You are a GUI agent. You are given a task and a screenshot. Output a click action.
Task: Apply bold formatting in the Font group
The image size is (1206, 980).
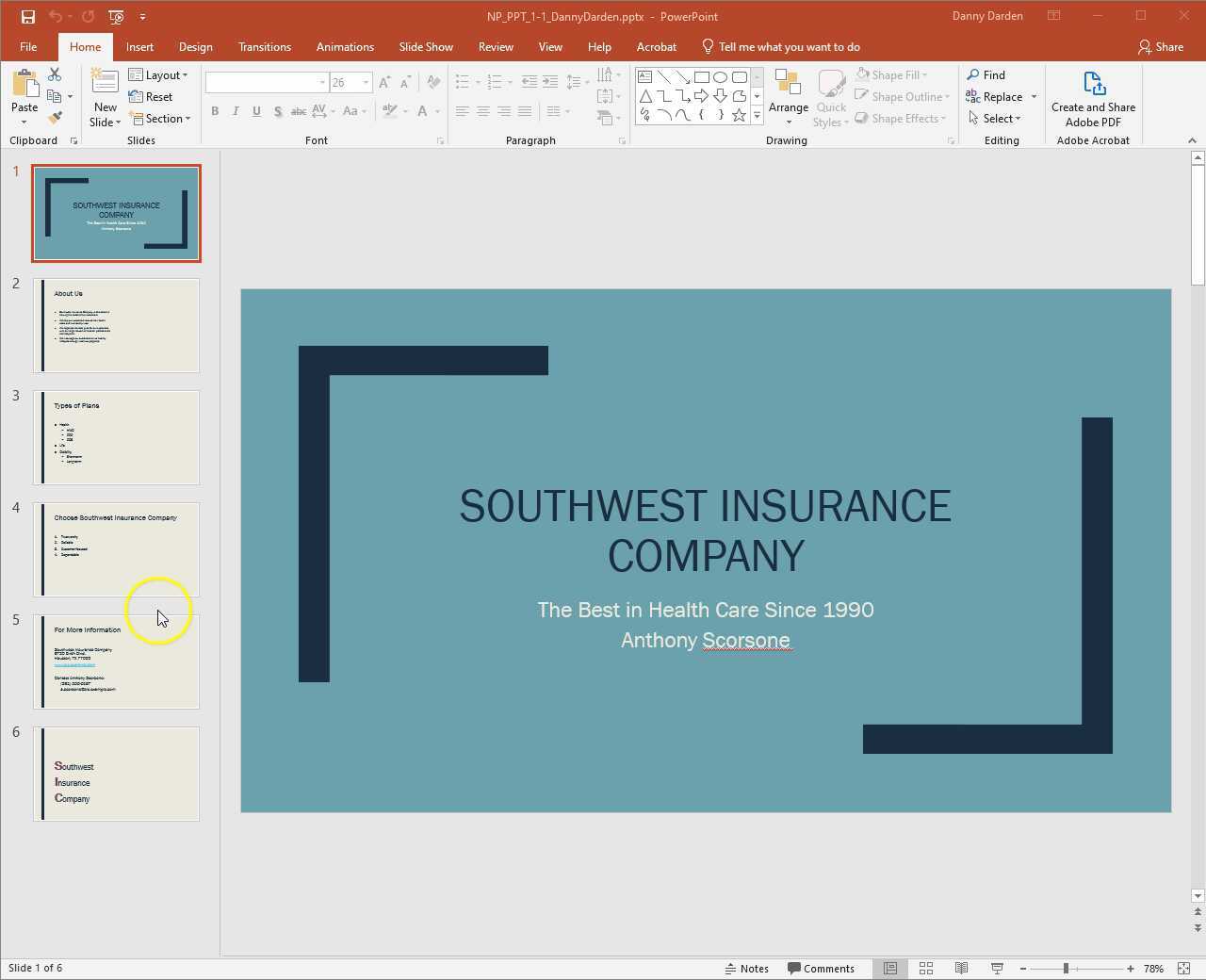(215, 111)
